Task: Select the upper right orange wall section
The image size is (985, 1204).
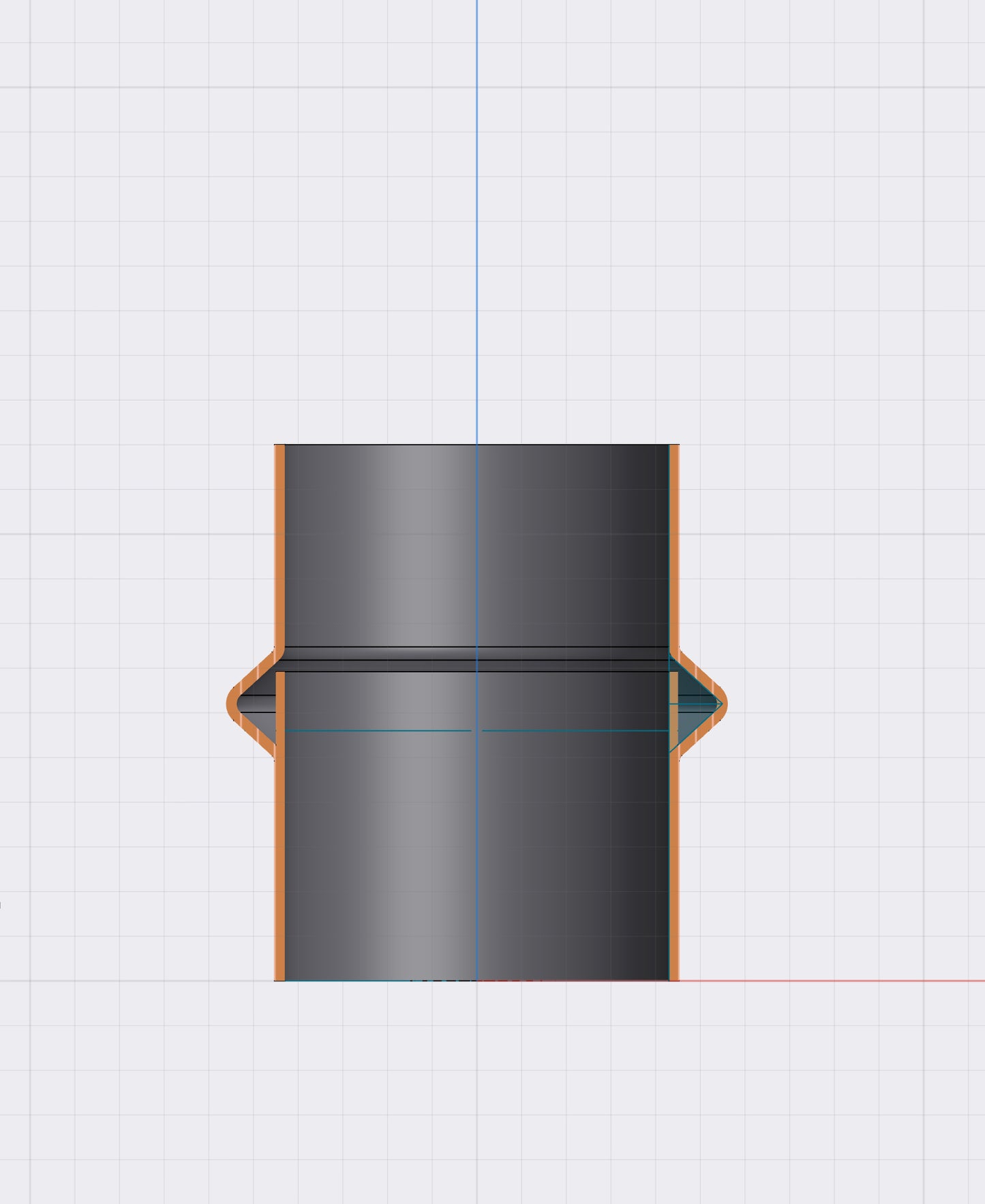Action: coord(674,545)
